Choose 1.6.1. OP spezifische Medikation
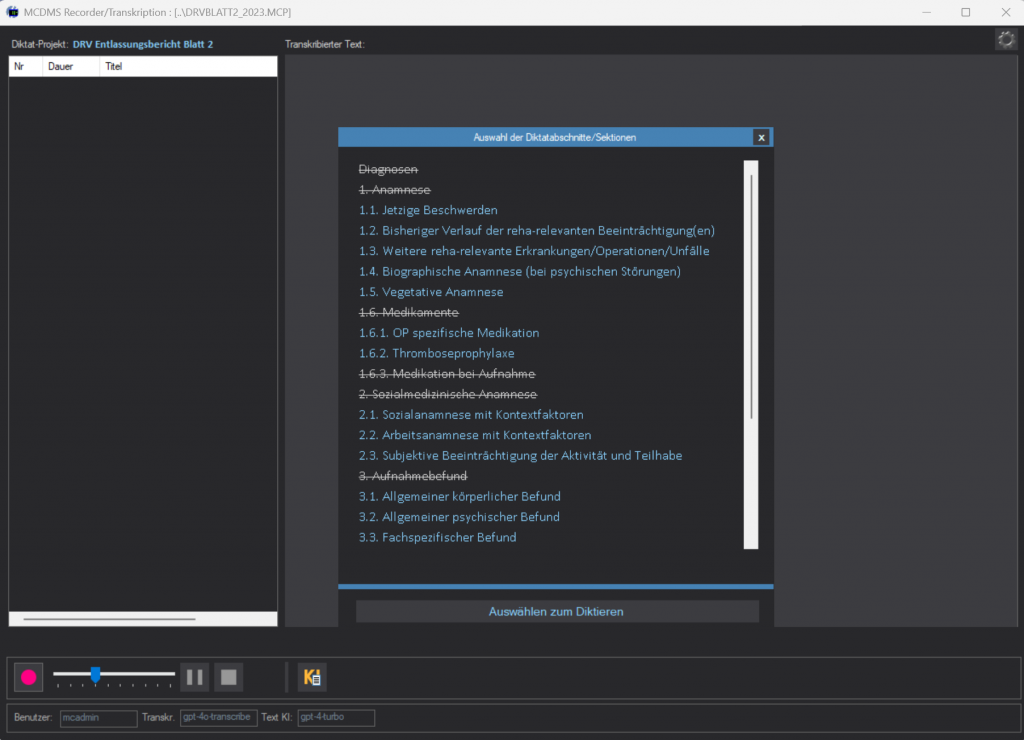 pyautogui.click(x=449, y=333)
